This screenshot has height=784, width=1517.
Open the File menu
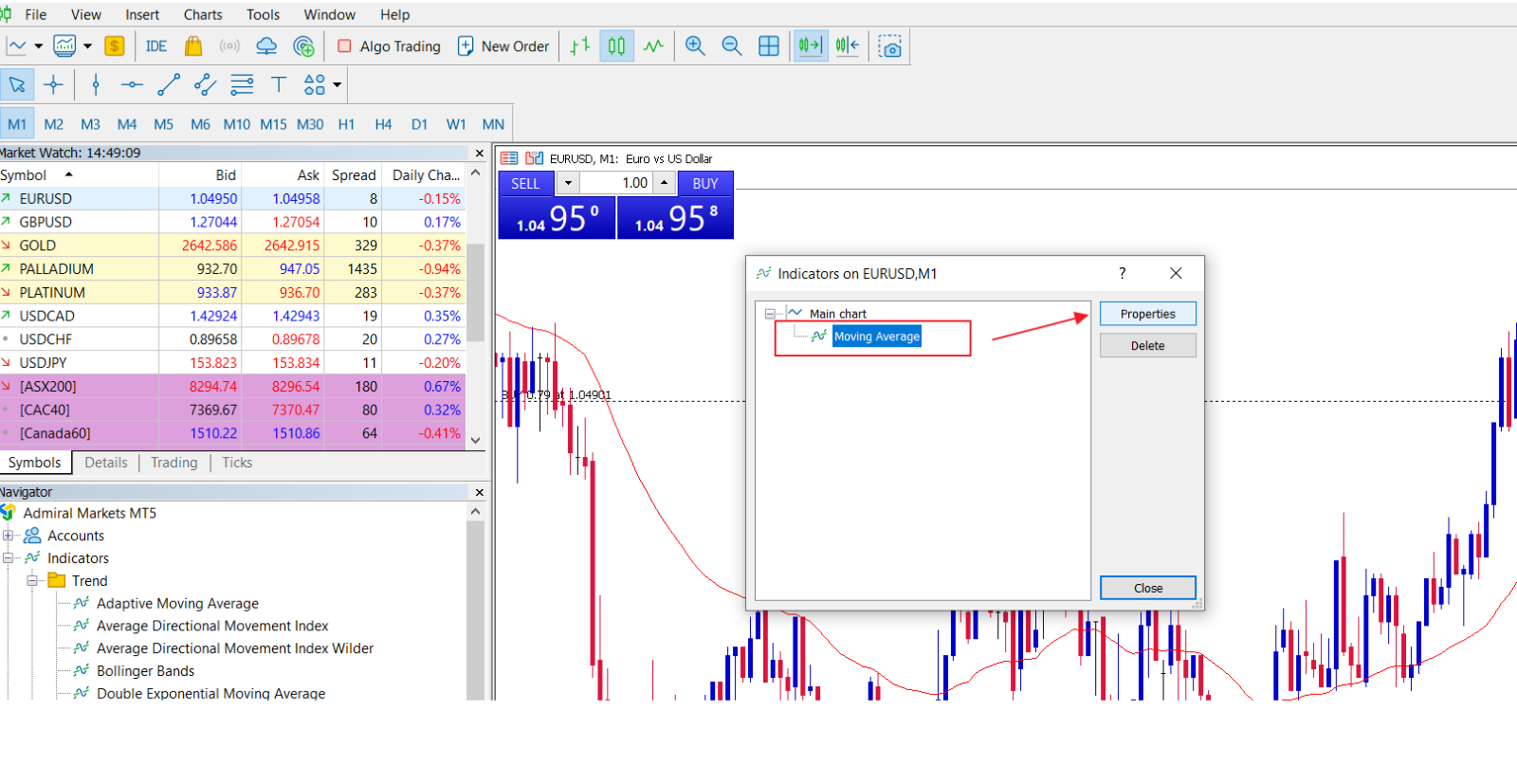36,15
